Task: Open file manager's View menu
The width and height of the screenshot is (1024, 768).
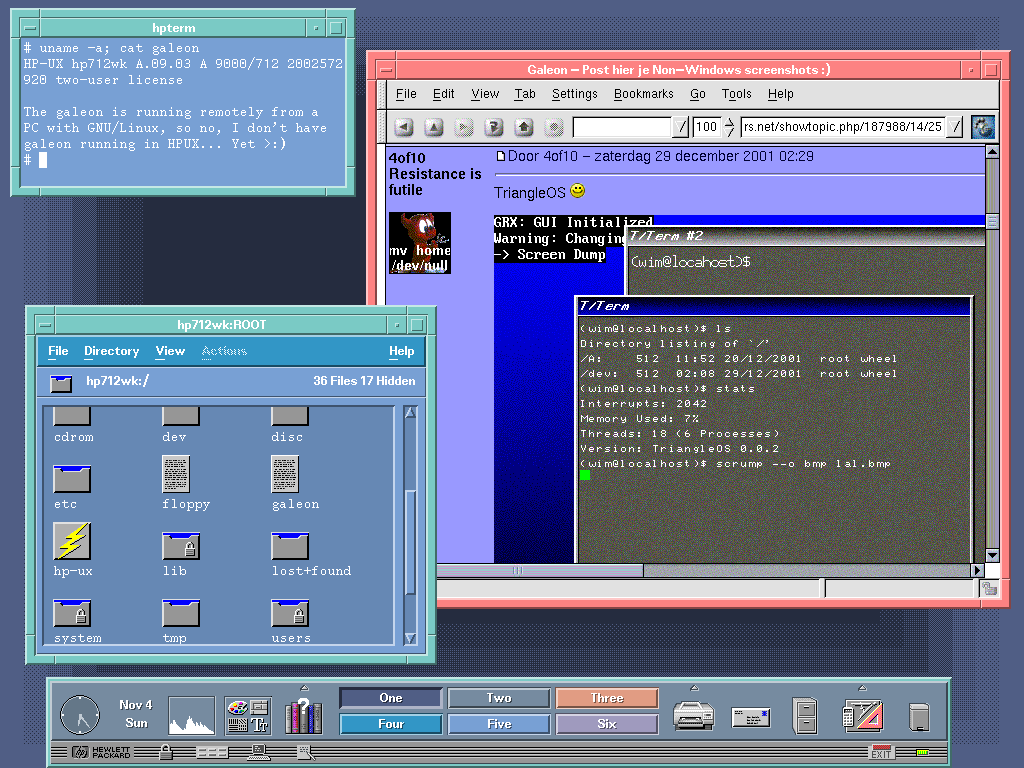Action: pyautogui.click(x=170, y=351)
